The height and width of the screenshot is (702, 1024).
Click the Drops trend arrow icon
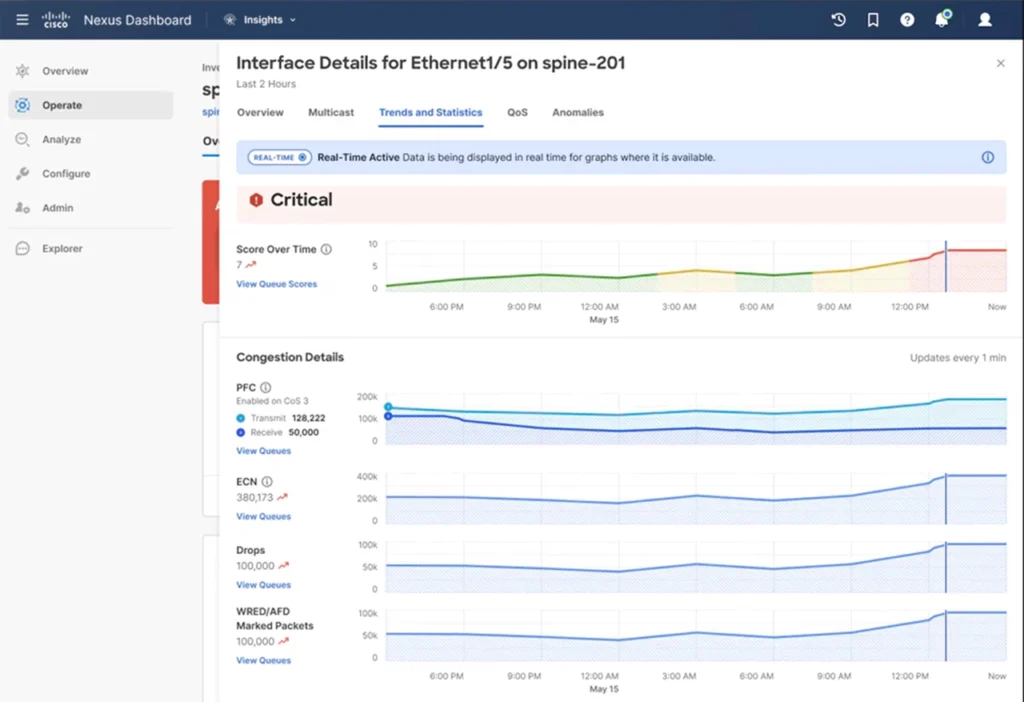click(x=283, y=566)
